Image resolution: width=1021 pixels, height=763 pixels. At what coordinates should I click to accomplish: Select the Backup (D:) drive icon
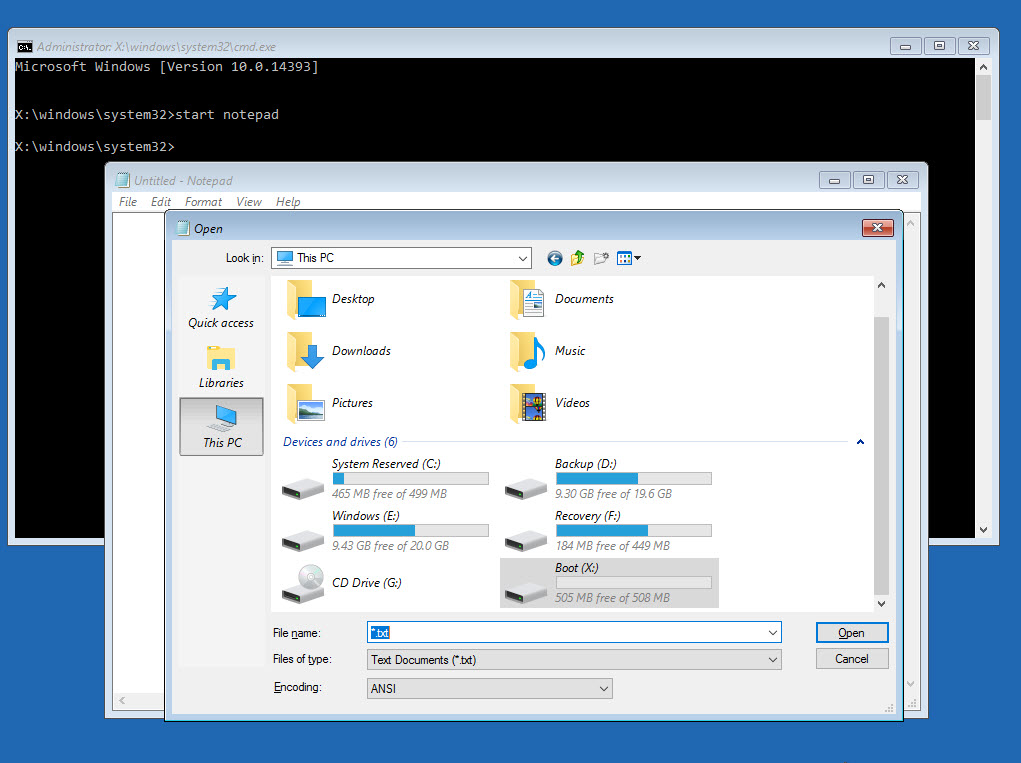pos(526,488)
